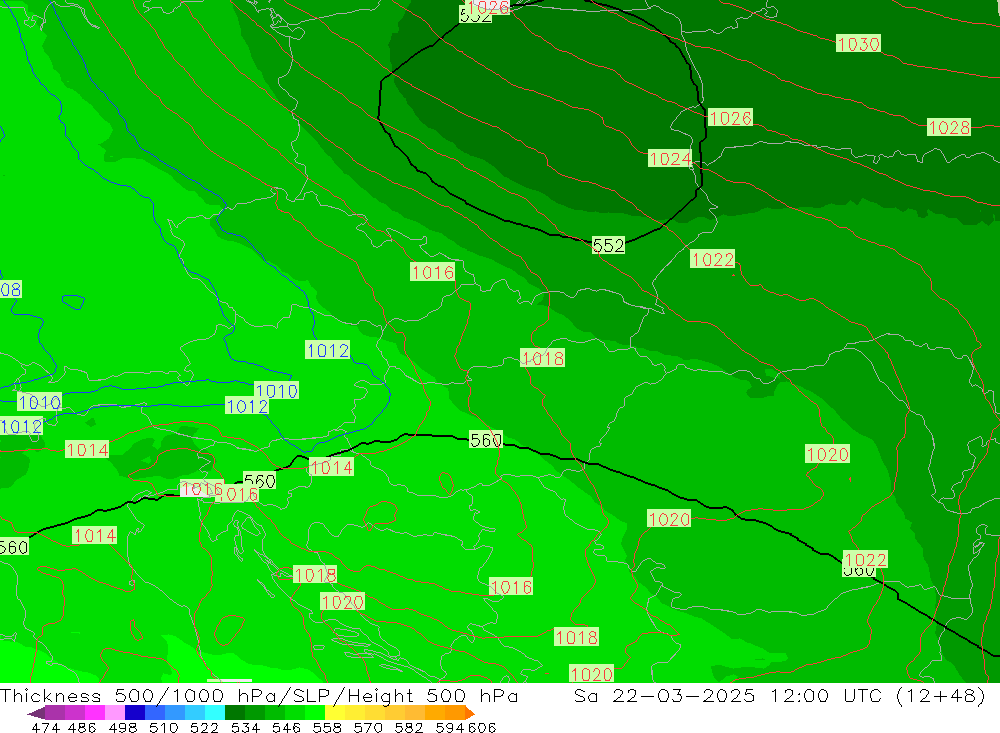The height and width of the screenshot is (733, 1000).
Task: Pick the cyan swatch in the legend
Action: tap(215, 713)
